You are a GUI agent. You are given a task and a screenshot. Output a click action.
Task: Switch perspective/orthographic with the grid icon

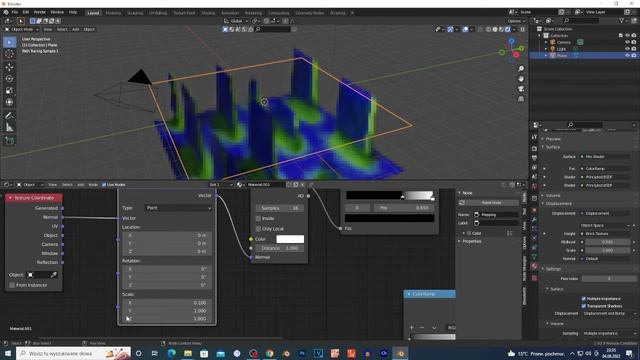[521, 99]
